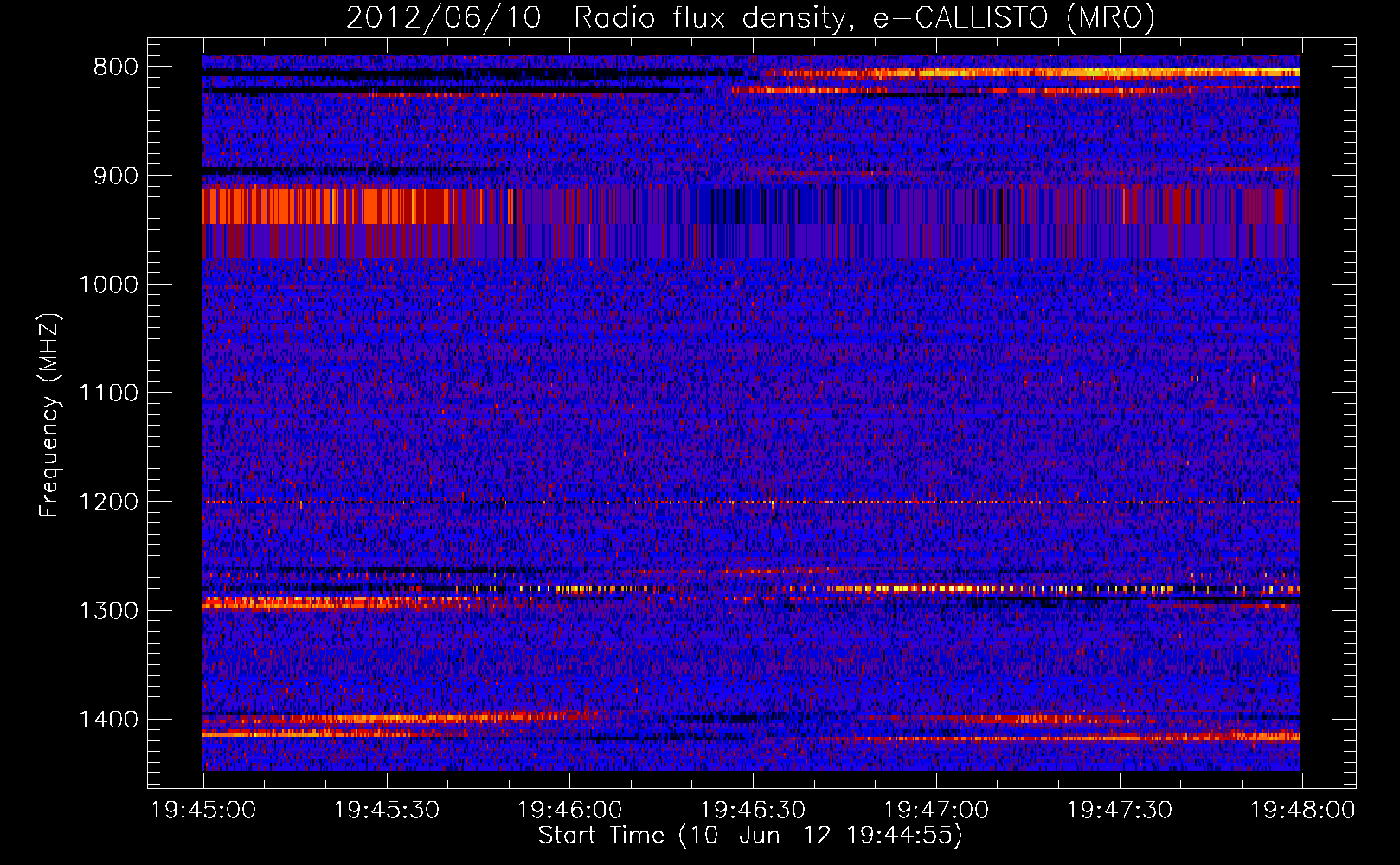Screen dimensions: 1400x865
Task: Click the plot title '2012/06/10 Radio flux density, e-CALLISTO (MRO)'
Action: click(750, 17)
